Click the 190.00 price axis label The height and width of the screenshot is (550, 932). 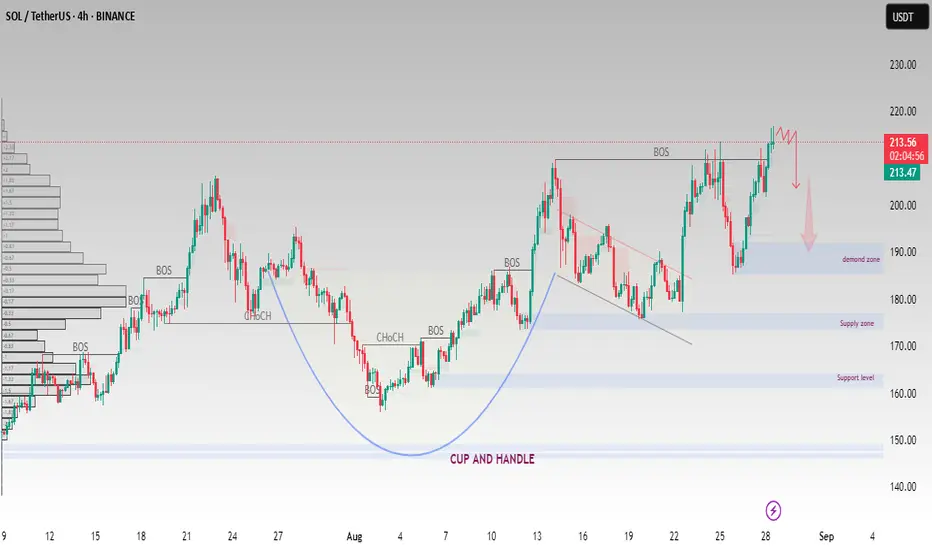[902, 252]
